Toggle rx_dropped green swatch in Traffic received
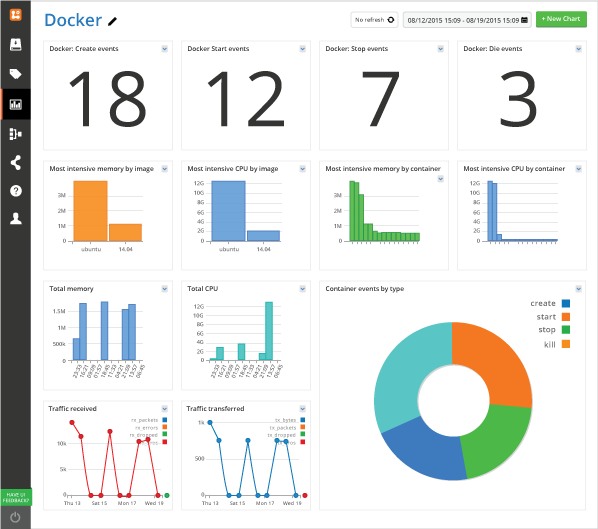 (165, 434)
